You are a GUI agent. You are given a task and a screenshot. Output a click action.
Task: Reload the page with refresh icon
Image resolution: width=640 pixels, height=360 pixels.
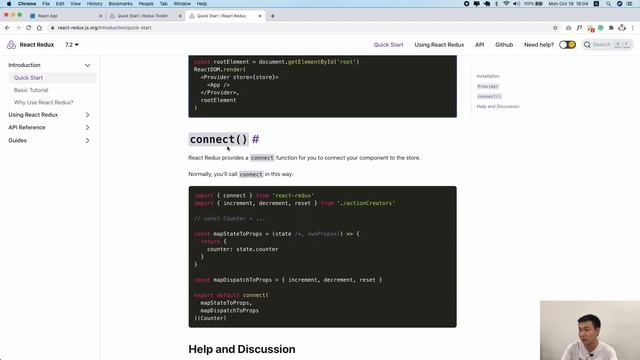[29, 28]
